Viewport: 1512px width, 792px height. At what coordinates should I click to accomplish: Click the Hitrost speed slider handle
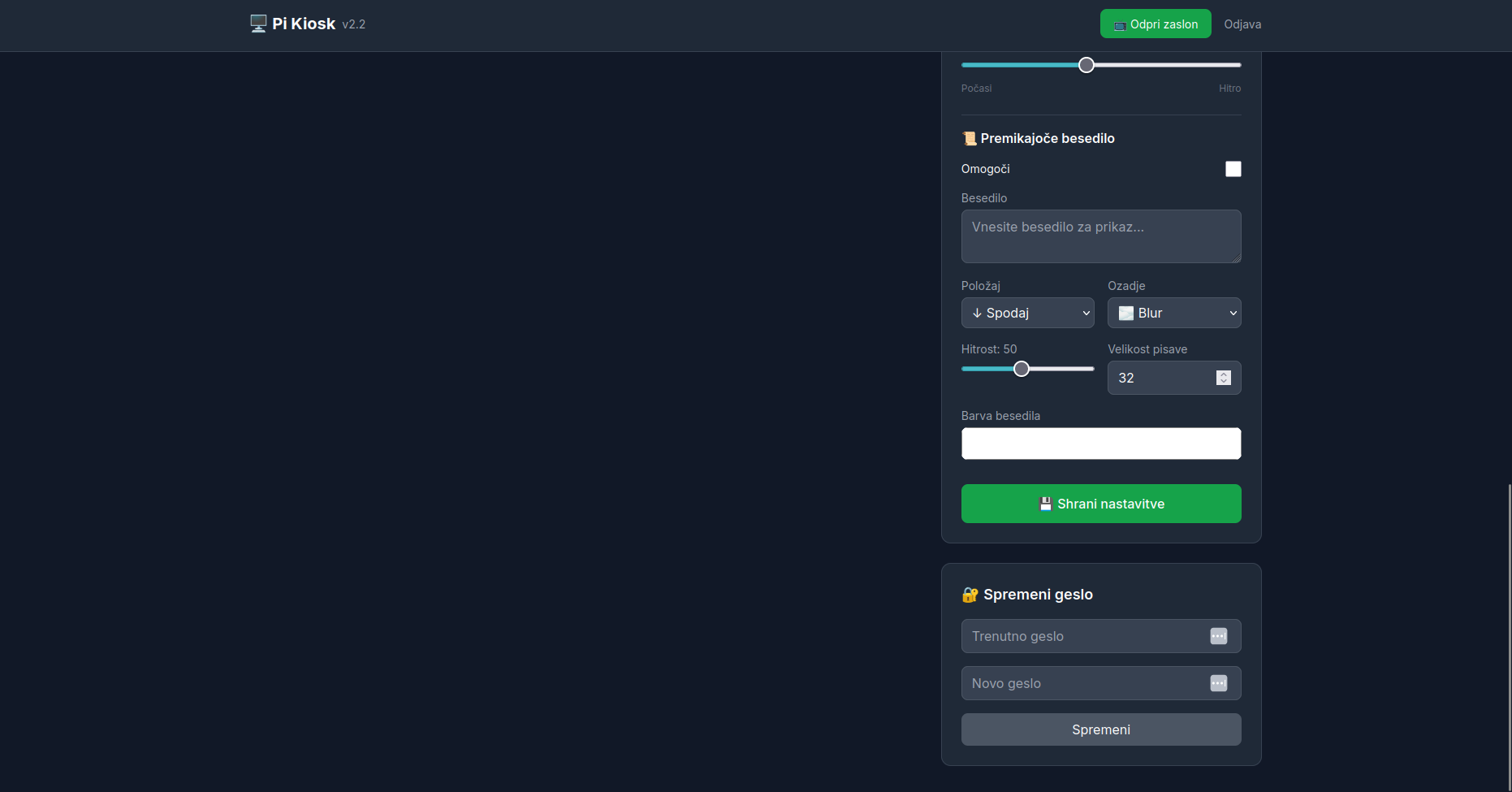pos(1022,369)
